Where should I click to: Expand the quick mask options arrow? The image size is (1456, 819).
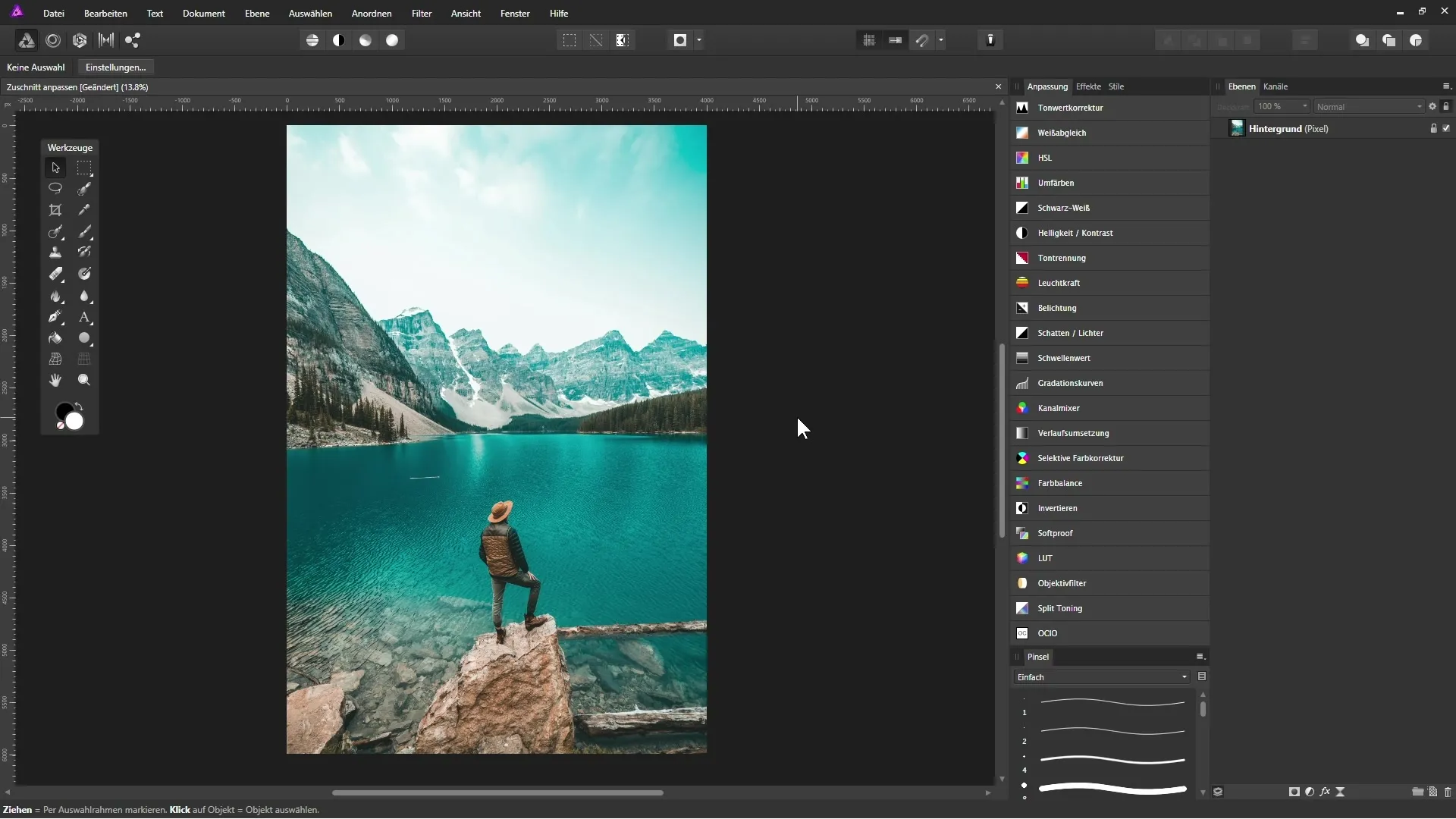[x=699, y=40]
